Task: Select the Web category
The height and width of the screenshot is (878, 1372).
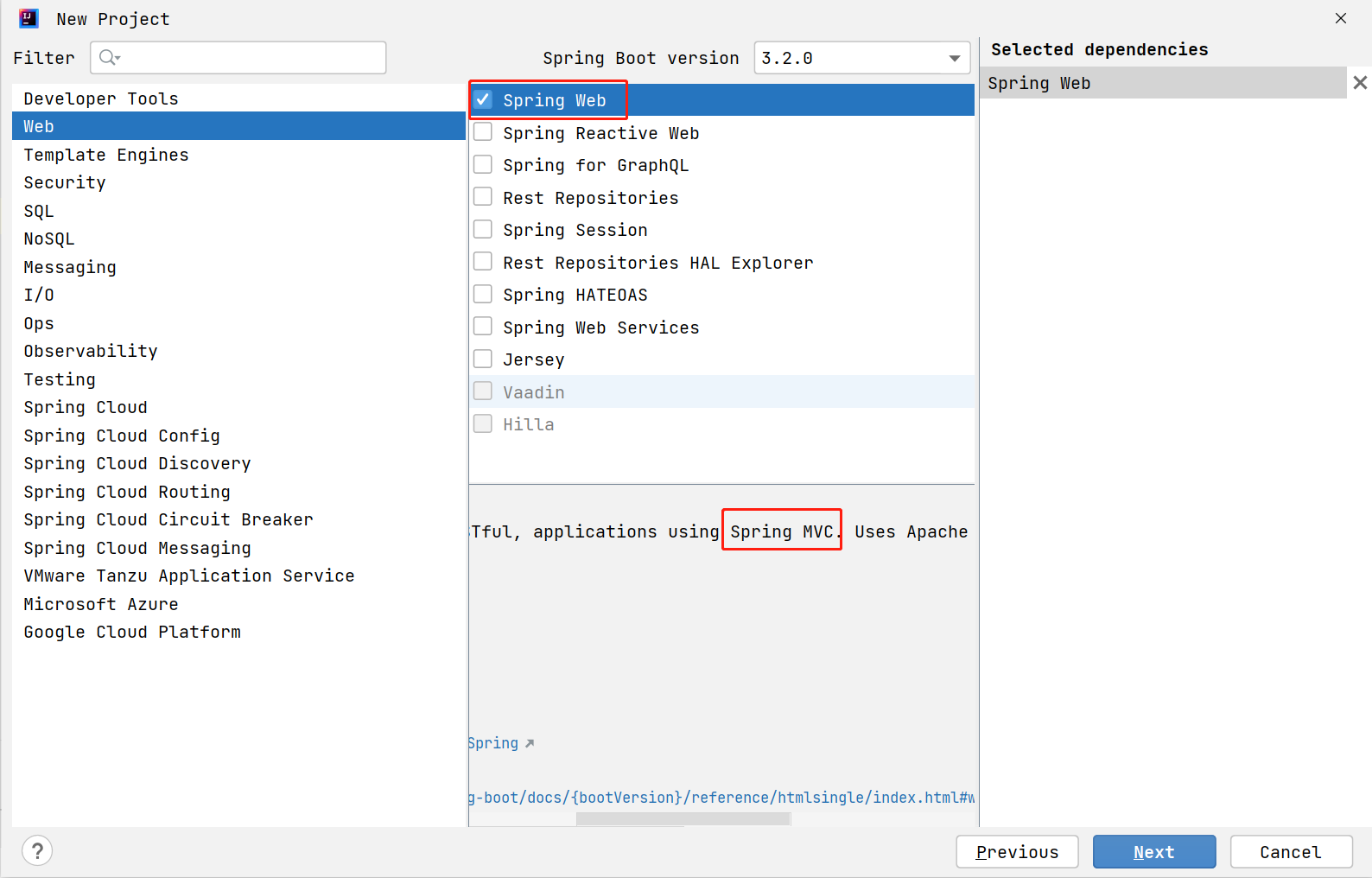Action: 238,126
